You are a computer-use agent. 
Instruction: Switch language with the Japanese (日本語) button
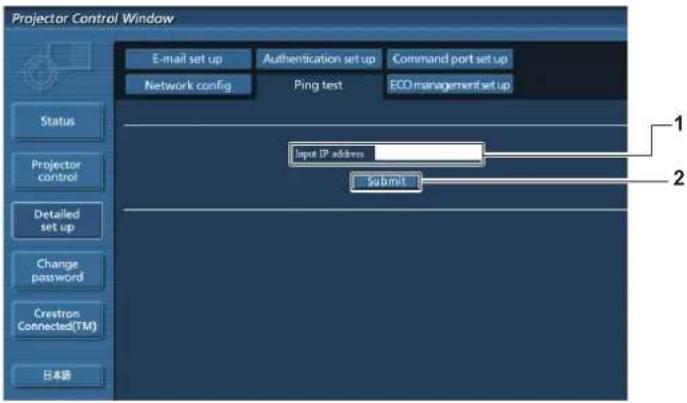click(x=58, y=375)
